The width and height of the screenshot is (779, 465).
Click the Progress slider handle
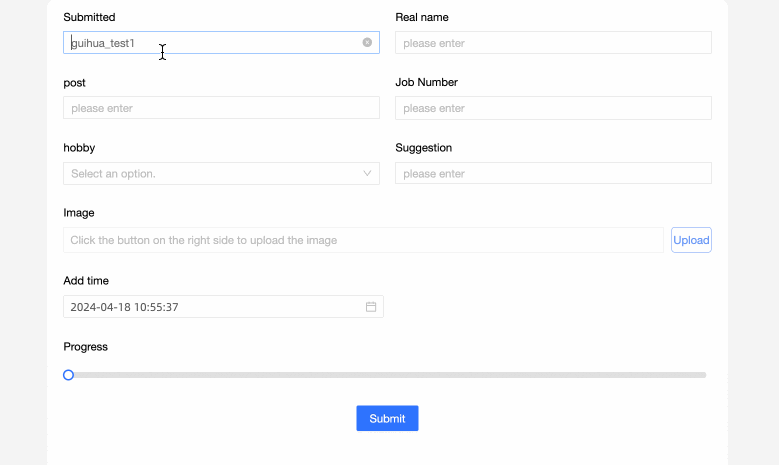(68, 375)
